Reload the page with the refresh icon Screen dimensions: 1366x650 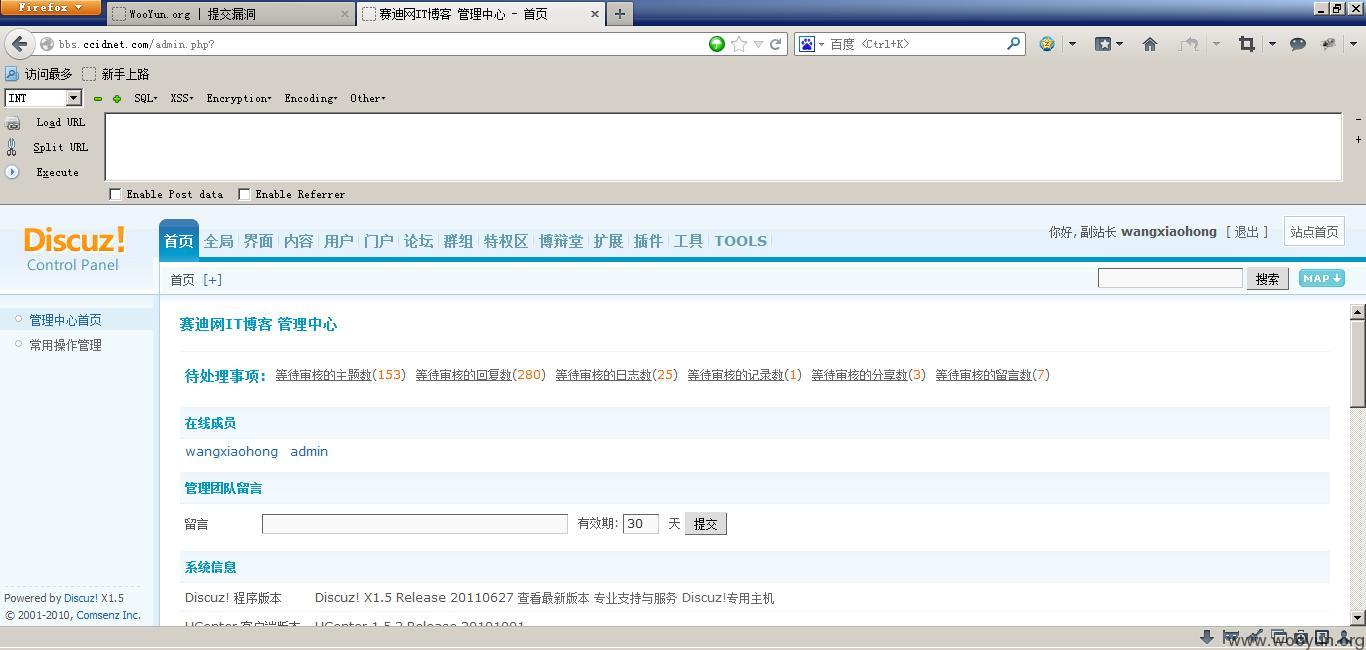pos(775,44)
